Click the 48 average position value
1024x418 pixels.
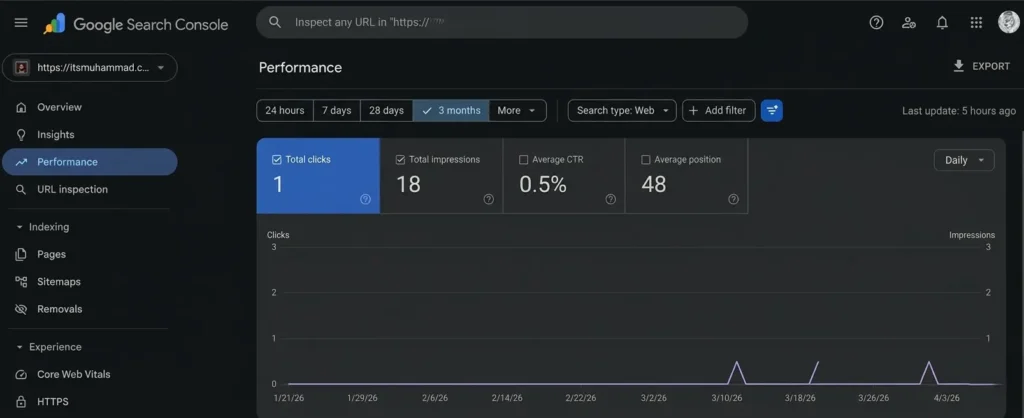click(x=654, y=184)
